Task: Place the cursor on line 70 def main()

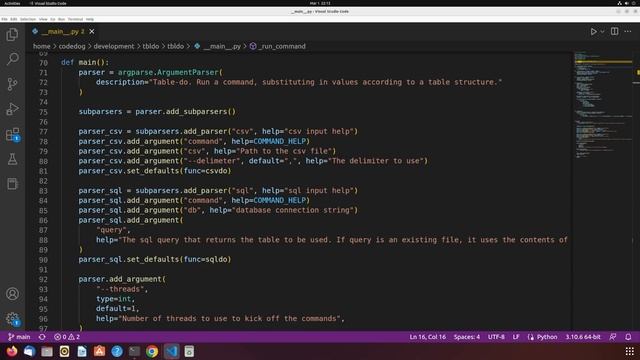Action: (x=85, y=62)
